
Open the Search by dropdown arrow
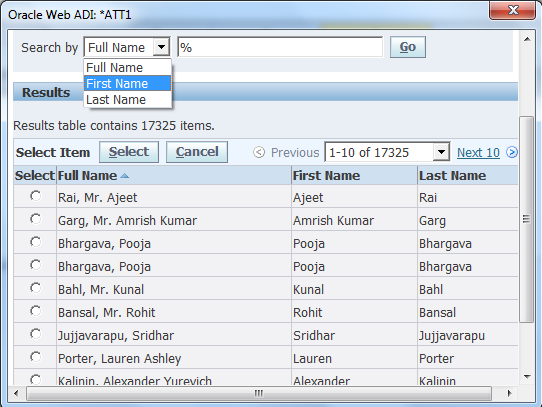pyautogui.click(x=161, y=47)
